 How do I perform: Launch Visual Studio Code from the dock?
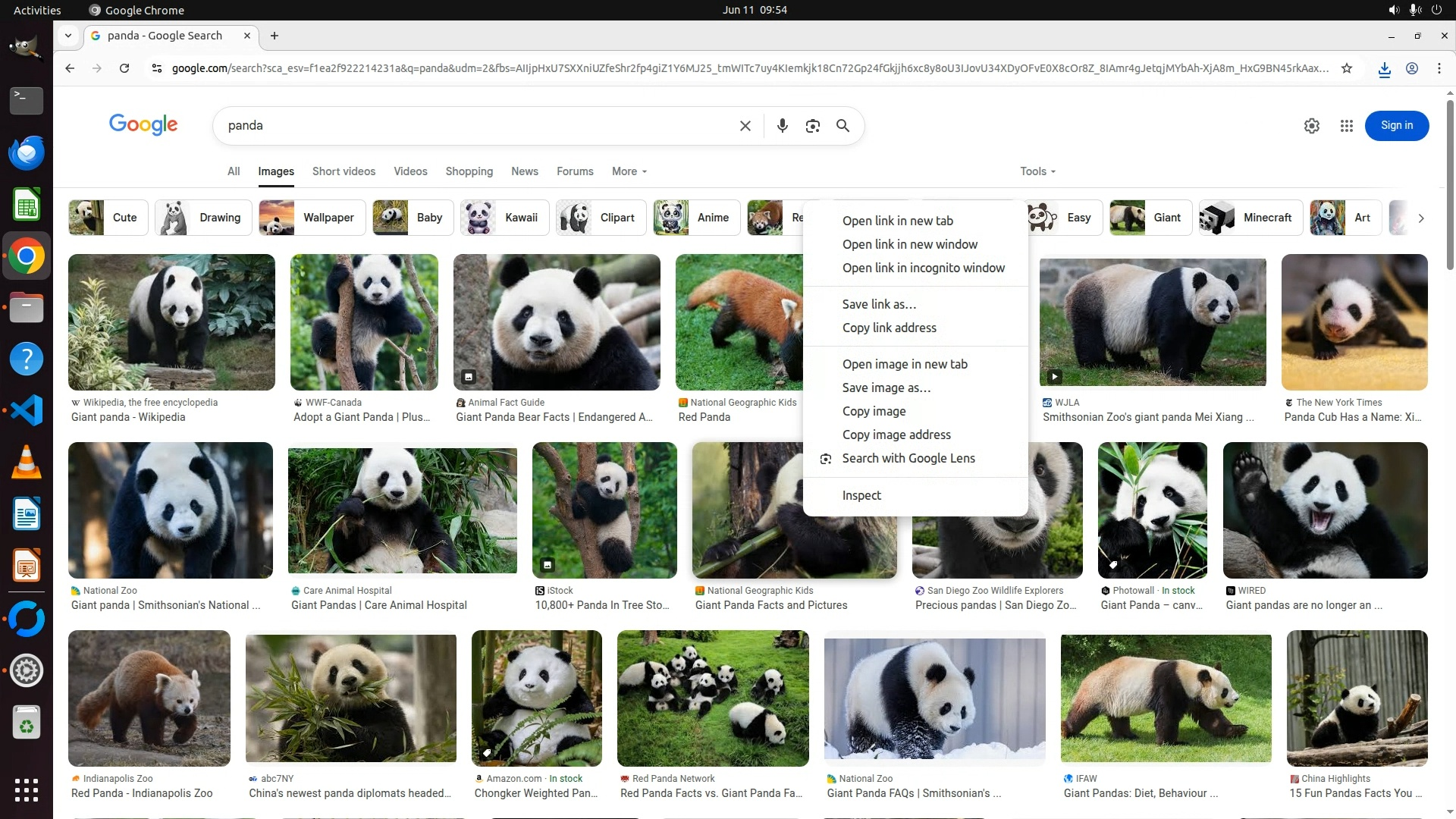click(x=27, y=411)
